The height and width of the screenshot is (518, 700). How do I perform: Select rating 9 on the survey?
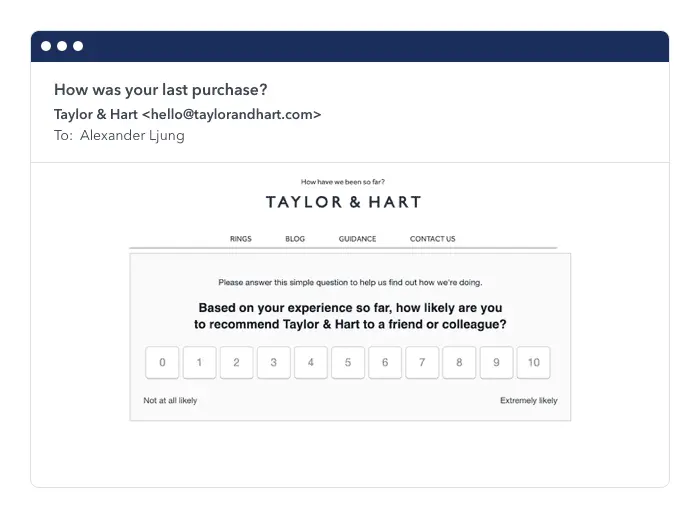click(x=496, y=363)
